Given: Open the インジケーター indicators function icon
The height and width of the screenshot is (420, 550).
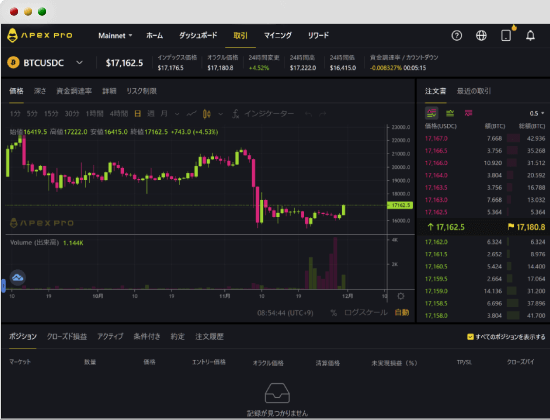Looking at the screenshot, I should pos(236,114).
